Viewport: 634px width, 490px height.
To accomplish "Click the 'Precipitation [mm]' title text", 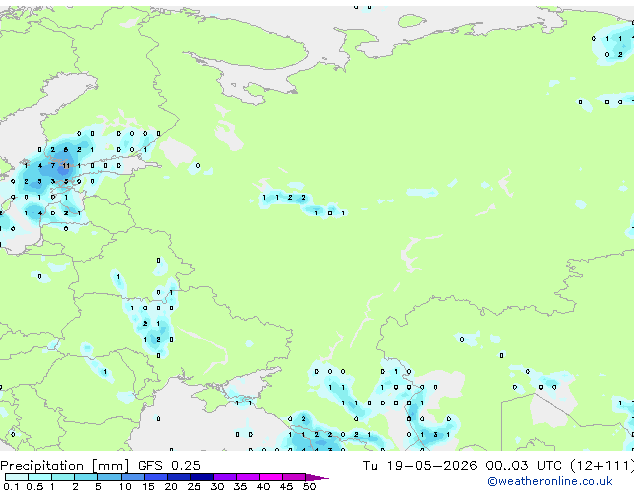I will [x=65, y=466].
